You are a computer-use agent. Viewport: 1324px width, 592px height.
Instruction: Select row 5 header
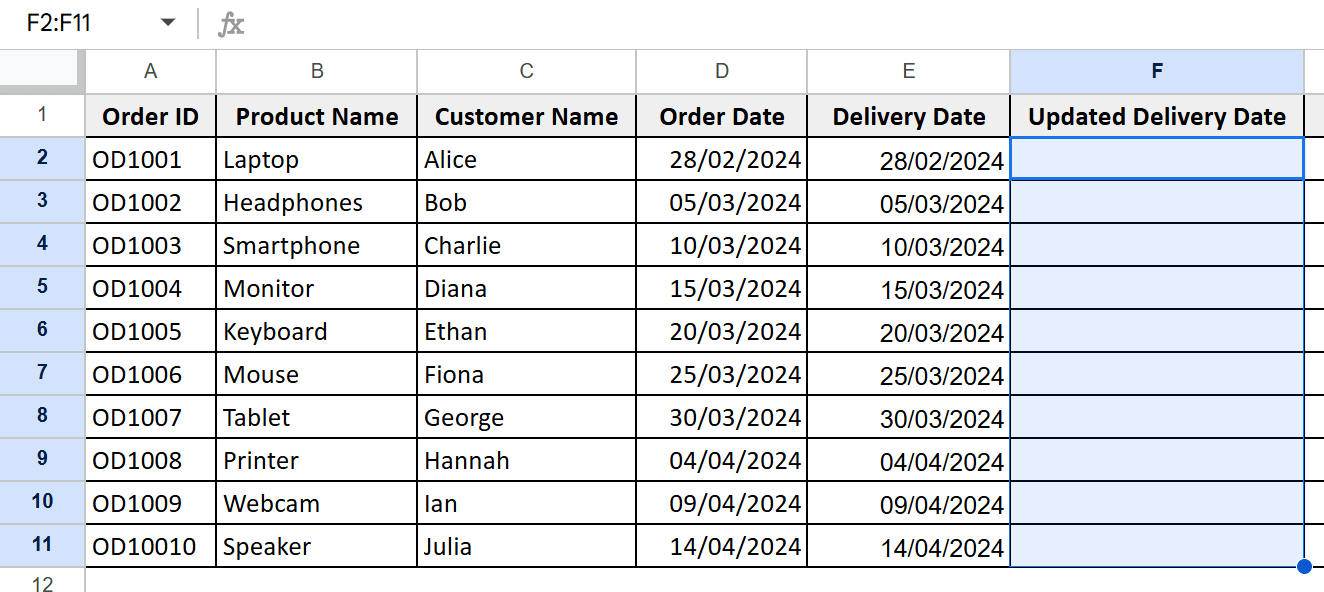[42, 288]
